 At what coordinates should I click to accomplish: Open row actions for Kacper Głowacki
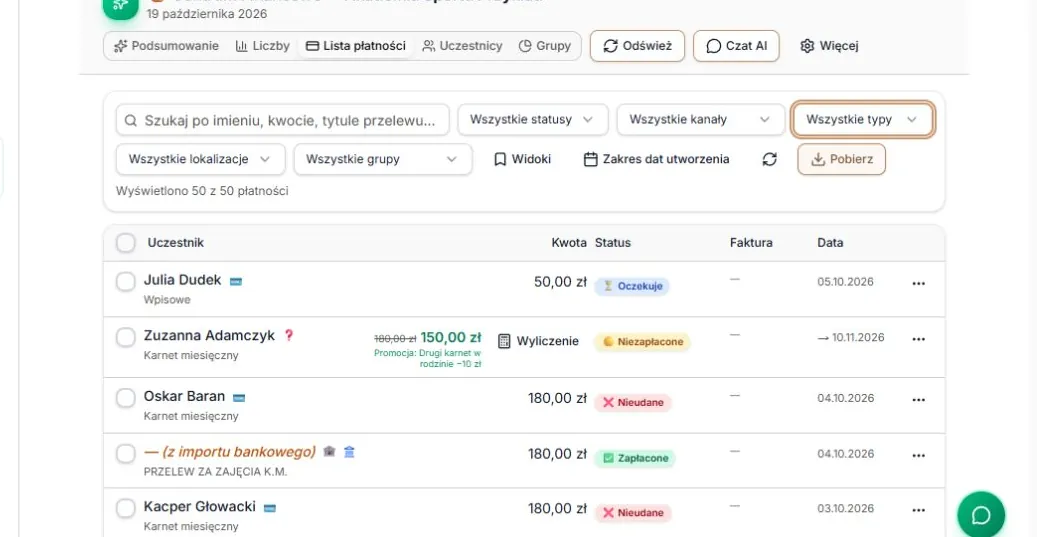(919, 510)
